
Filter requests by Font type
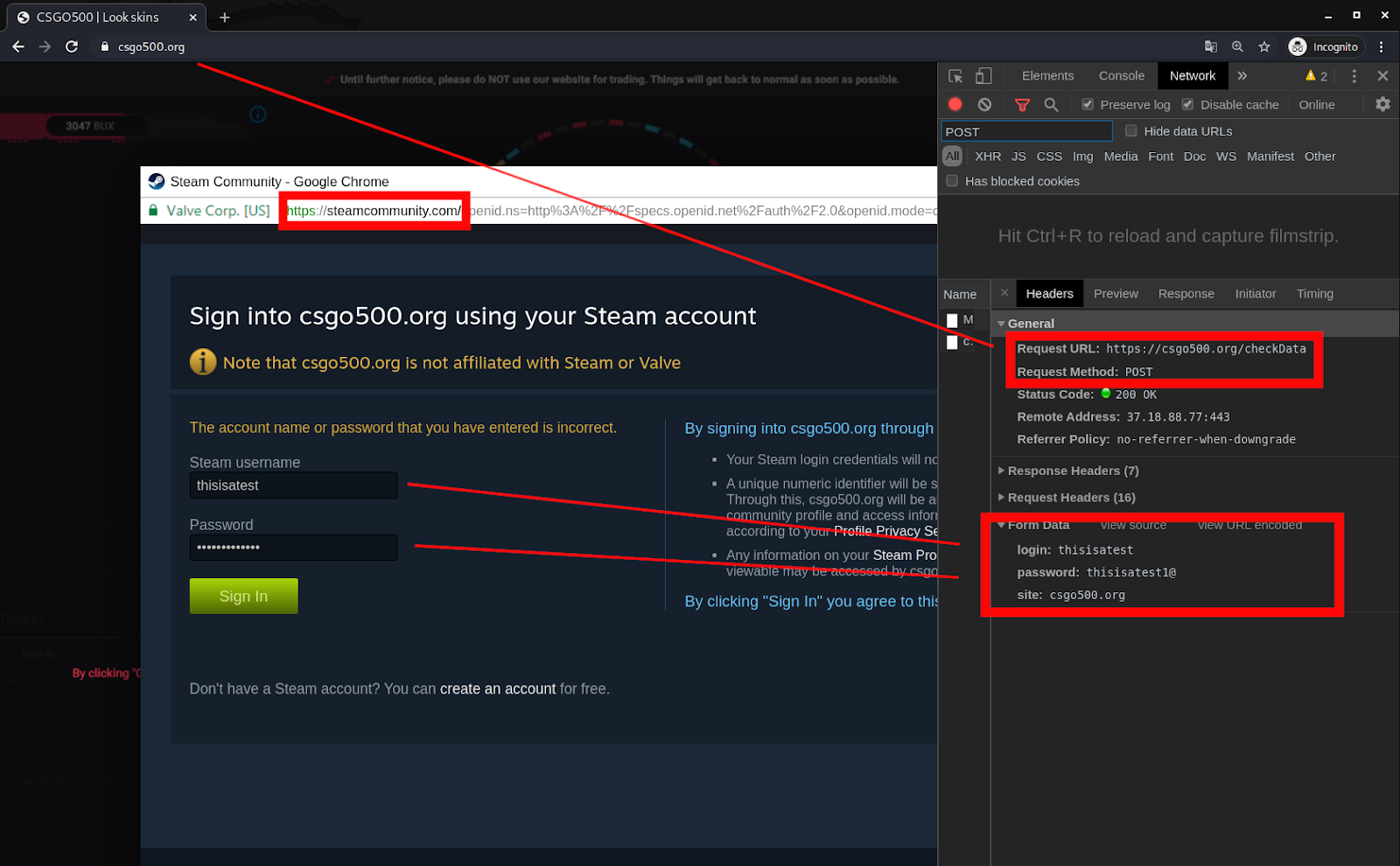coord(1160,157)
